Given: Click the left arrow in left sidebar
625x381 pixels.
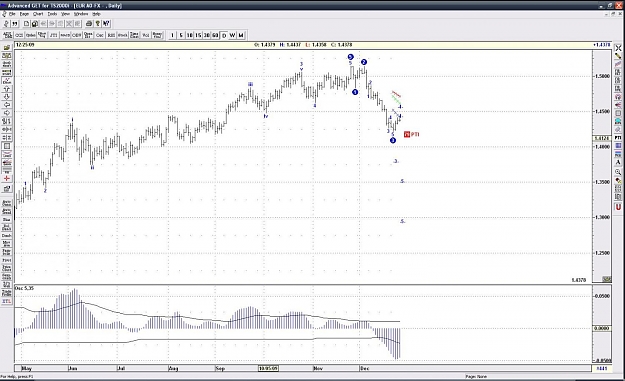Looking at the screenshot, I should point(7,105).
